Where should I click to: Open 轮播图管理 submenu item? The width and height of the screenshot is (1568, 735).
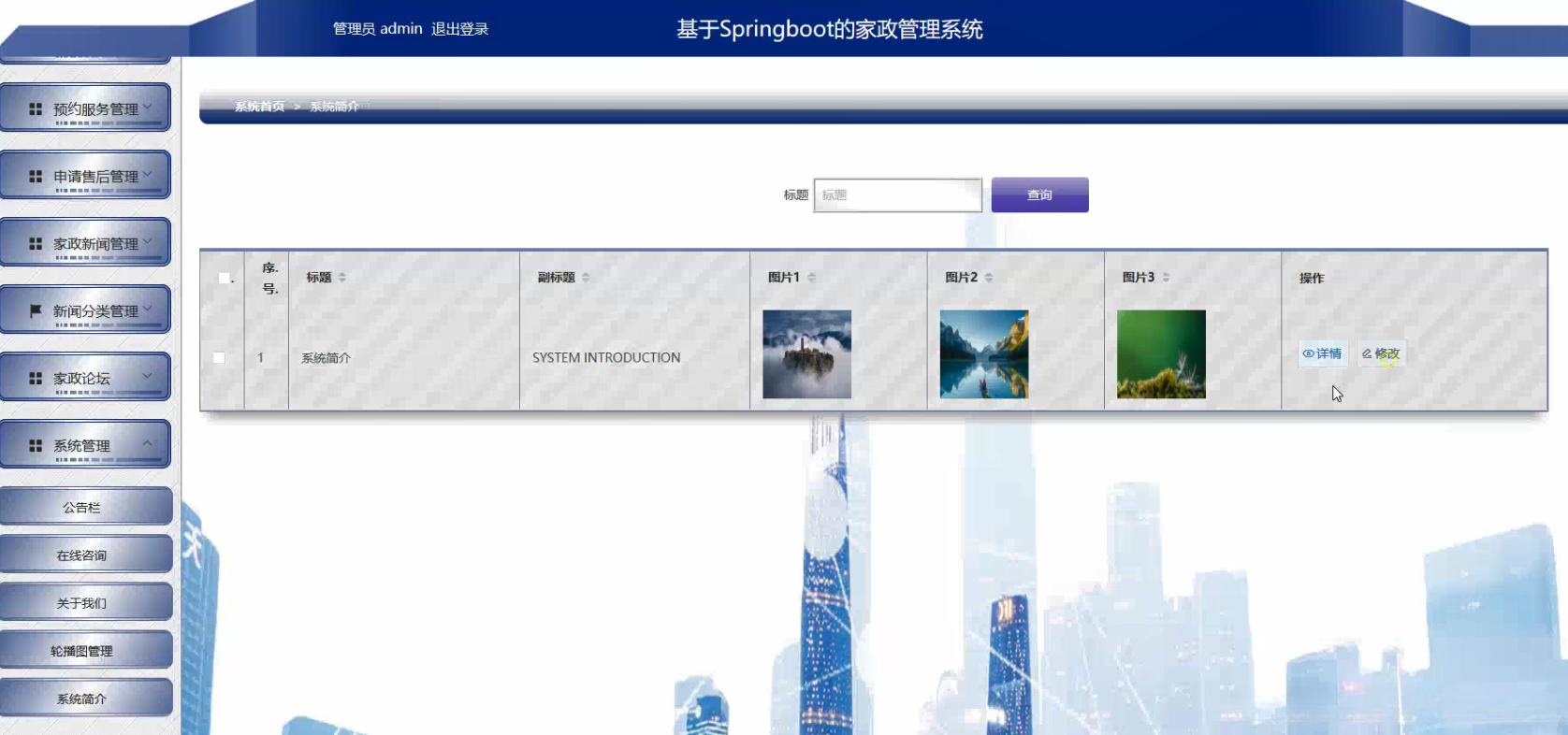point(86,650)
